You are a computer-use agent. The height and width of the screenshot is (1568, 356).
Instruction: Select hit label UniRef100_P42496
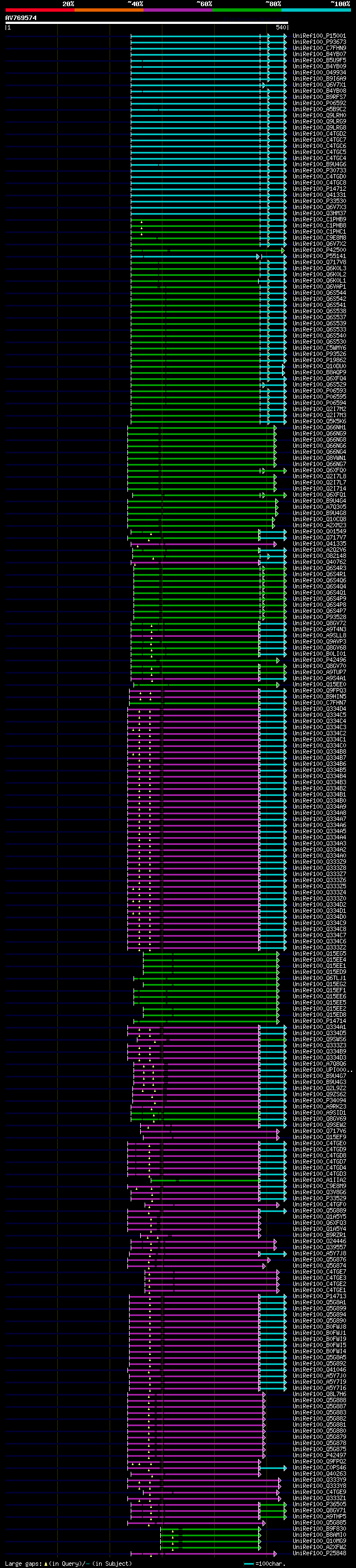click(319, 660)
